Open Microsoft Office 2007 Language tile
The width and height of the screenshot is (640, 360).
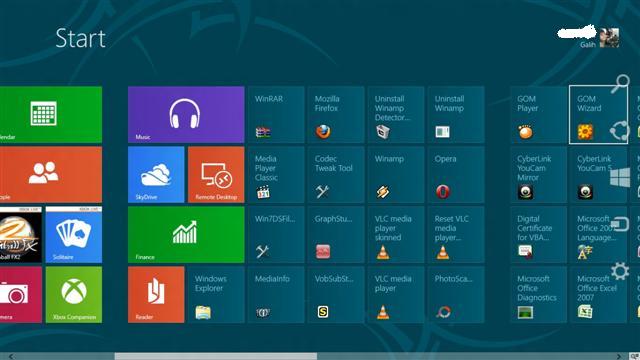point(598,234)
